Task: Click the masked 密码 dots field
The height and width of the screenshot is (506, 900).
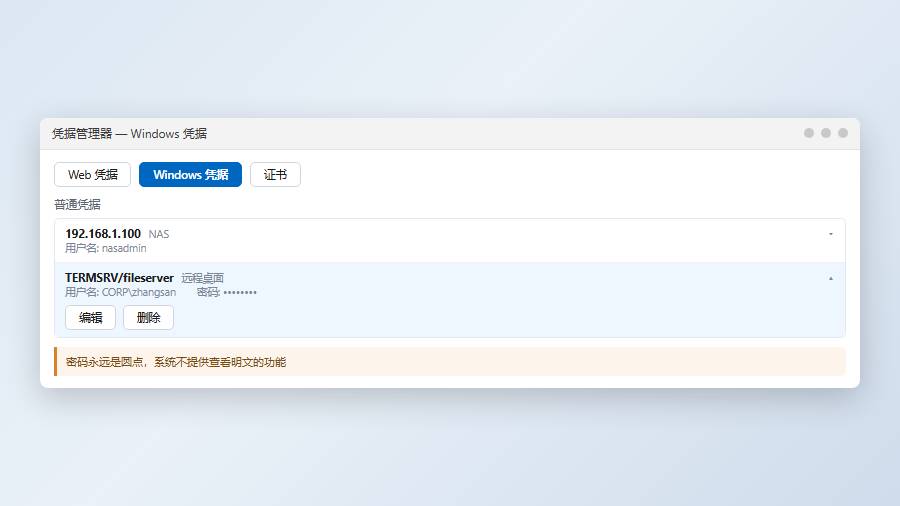Action: click(240, 293)
